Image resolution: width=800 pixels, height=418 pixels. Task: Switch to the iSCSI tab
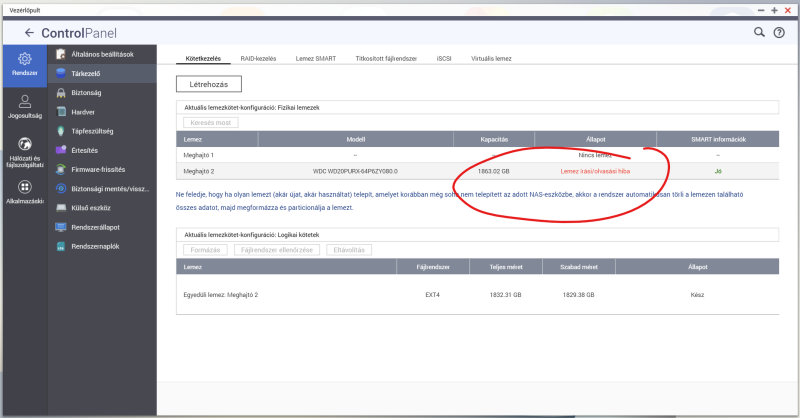point(444,59)
